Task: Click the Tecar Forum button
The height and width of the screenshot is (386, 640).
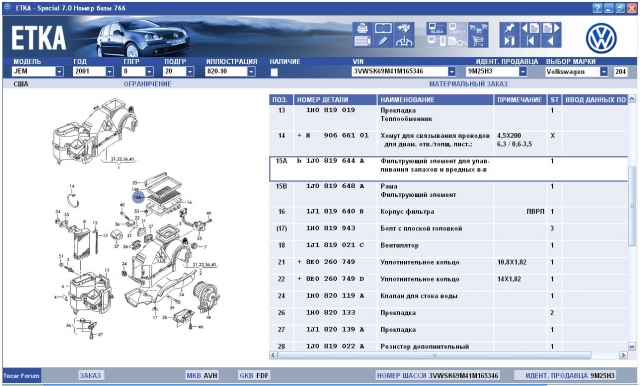Action: [x=22, y=375]
